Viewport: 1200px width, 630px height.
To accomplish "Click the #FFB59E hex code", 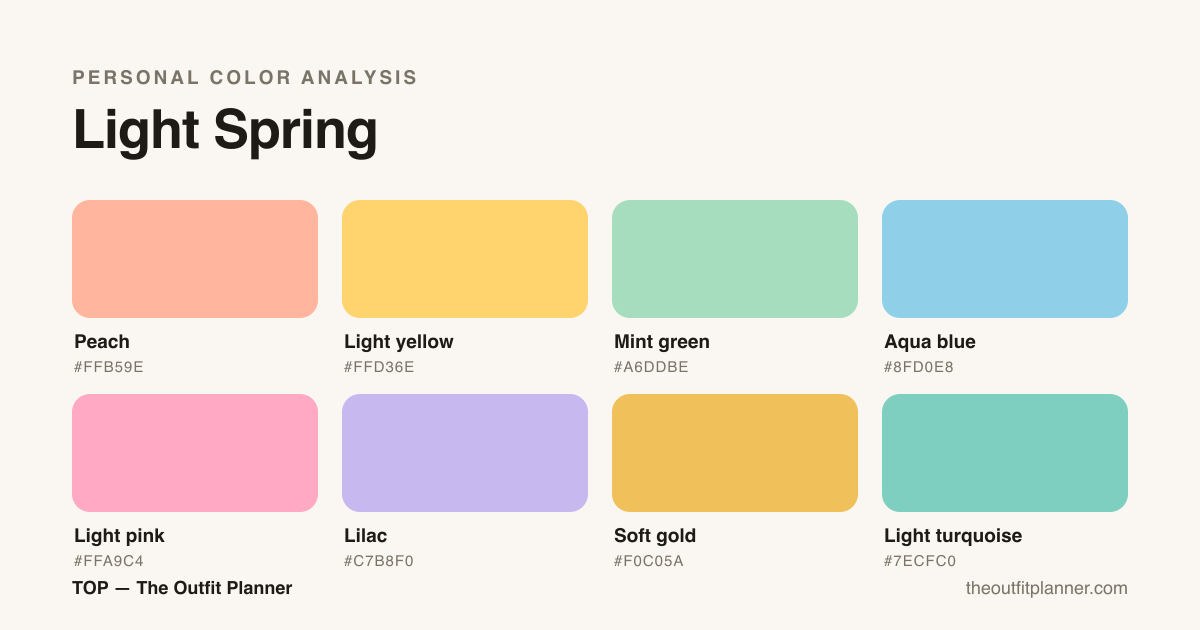I will 109,367.
